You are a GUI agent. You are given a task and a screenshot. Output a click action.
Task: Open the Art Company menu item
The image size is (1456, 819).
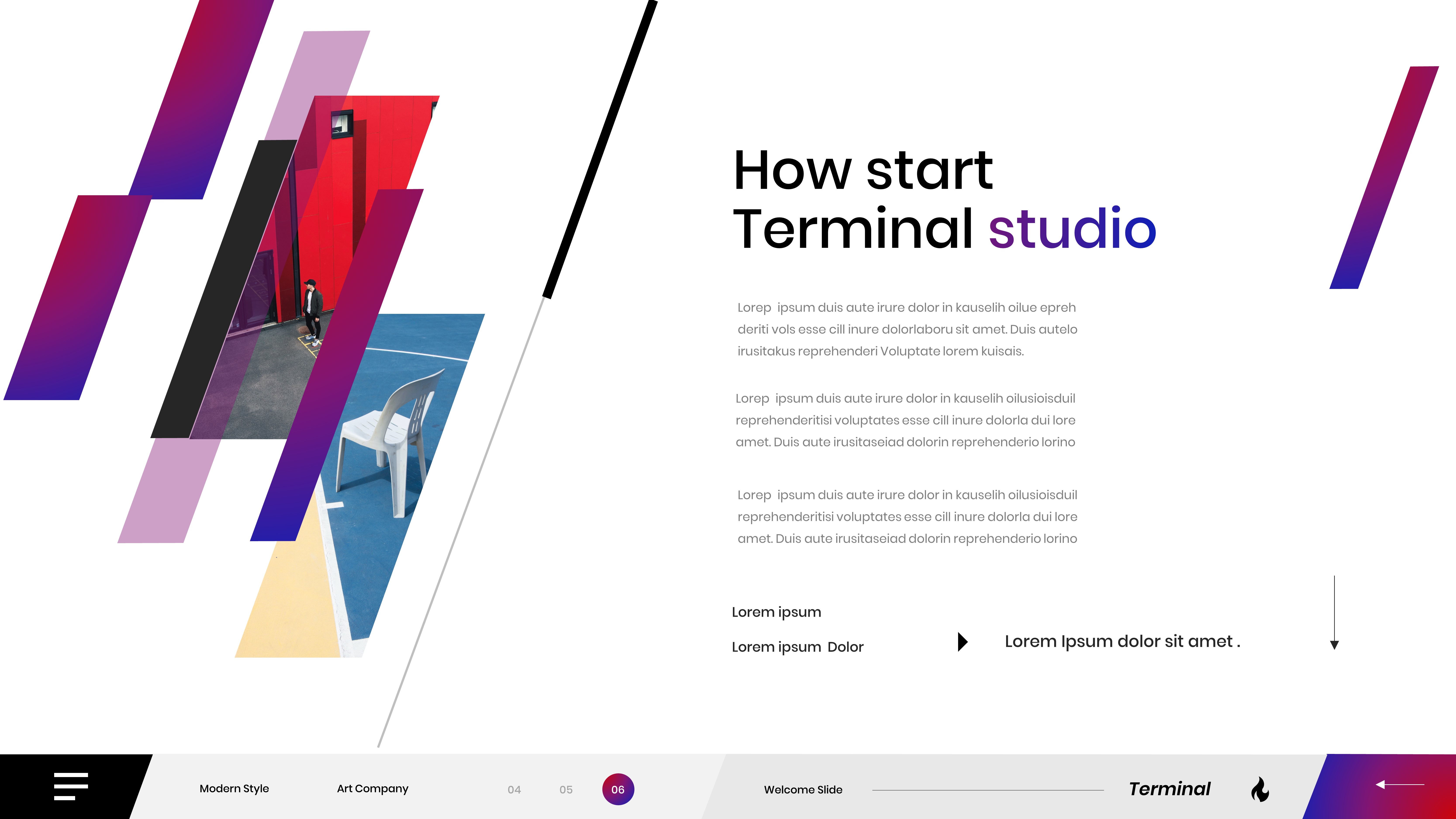tap(373, 788)
